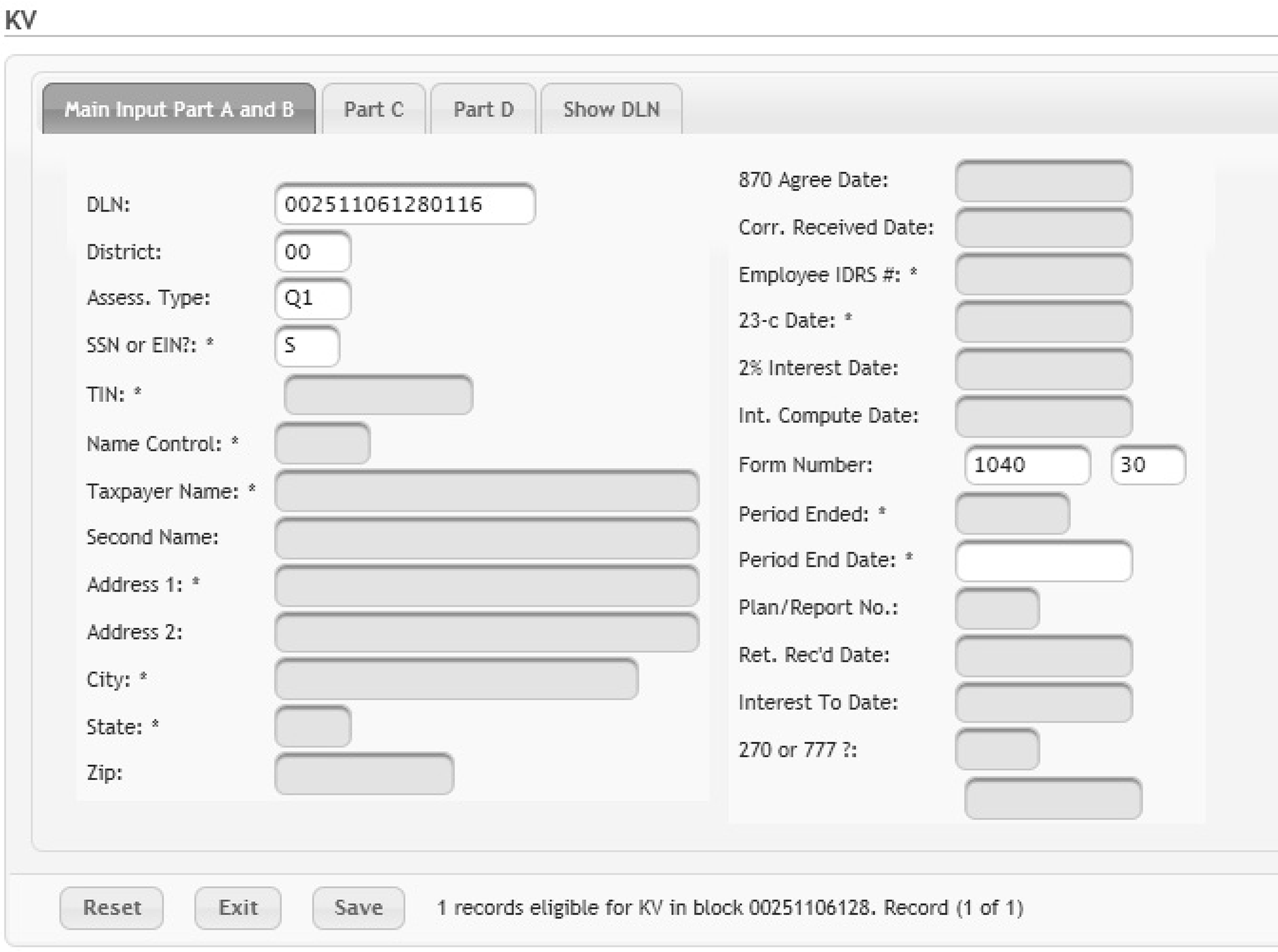Image resolution: width=1278 pixels, height=952 pixels.
Task: Click the DLN input field
Action: pos(404,204)
